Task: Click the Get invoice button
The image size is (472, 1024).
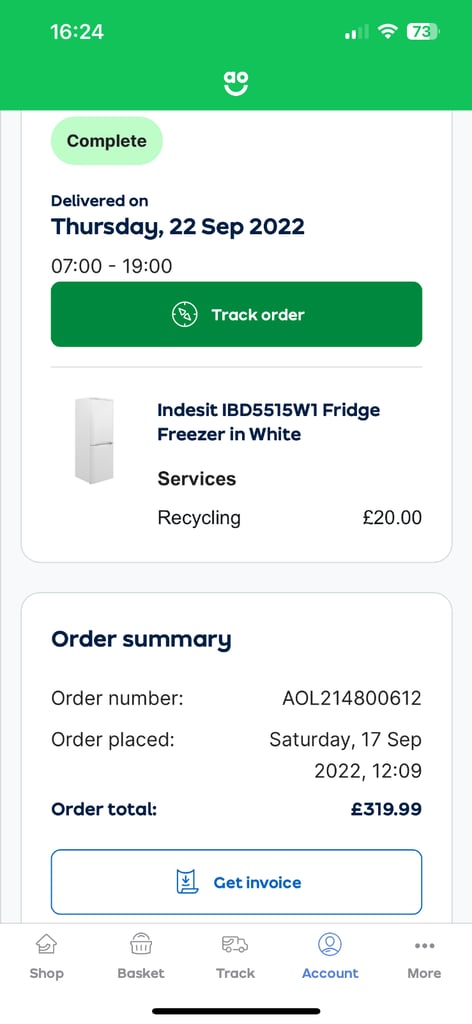Action: [x=236, y=882]
